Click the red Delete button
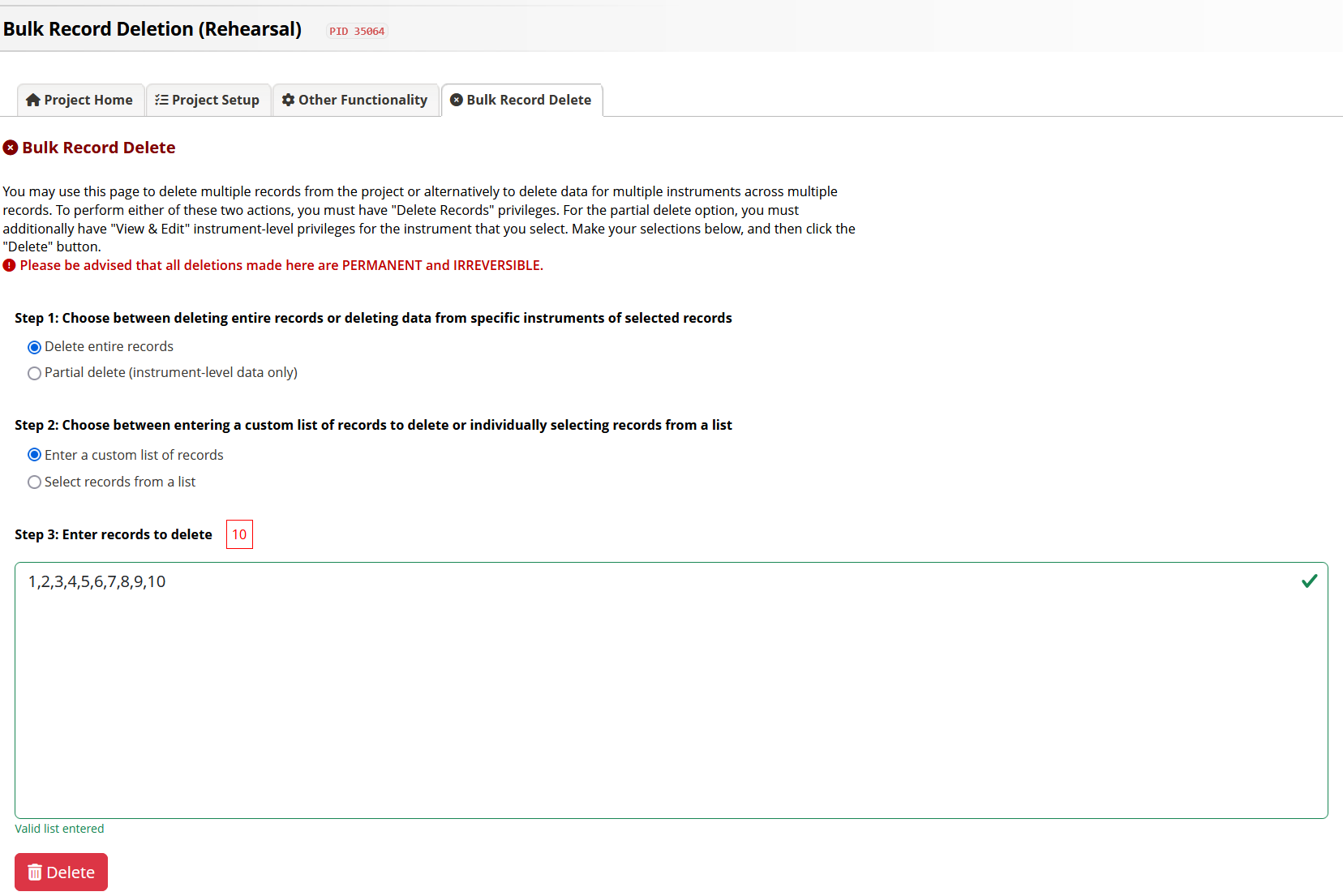 pyautogui.click(x=61, y=872)
